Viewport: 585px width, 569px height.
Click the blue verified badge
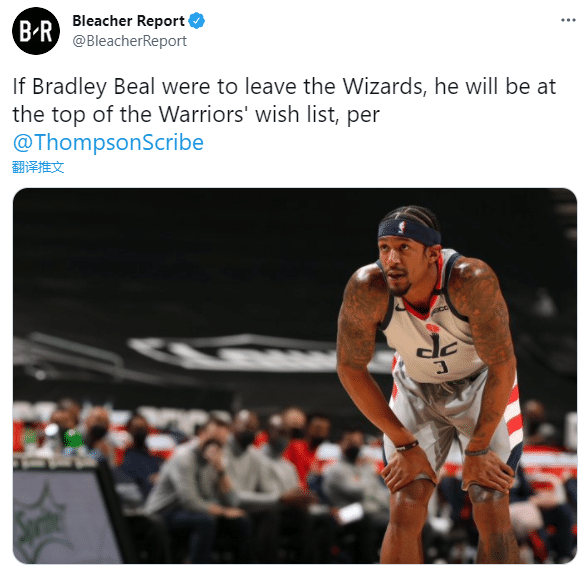197,21
